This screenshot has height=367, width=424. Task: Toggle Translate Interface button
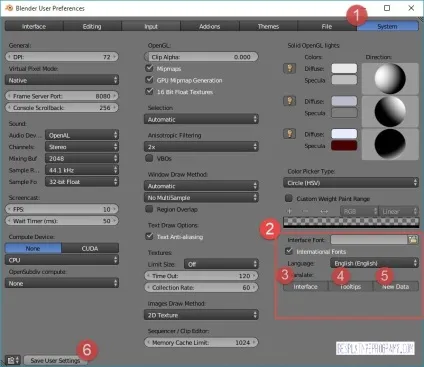(306, 286)
